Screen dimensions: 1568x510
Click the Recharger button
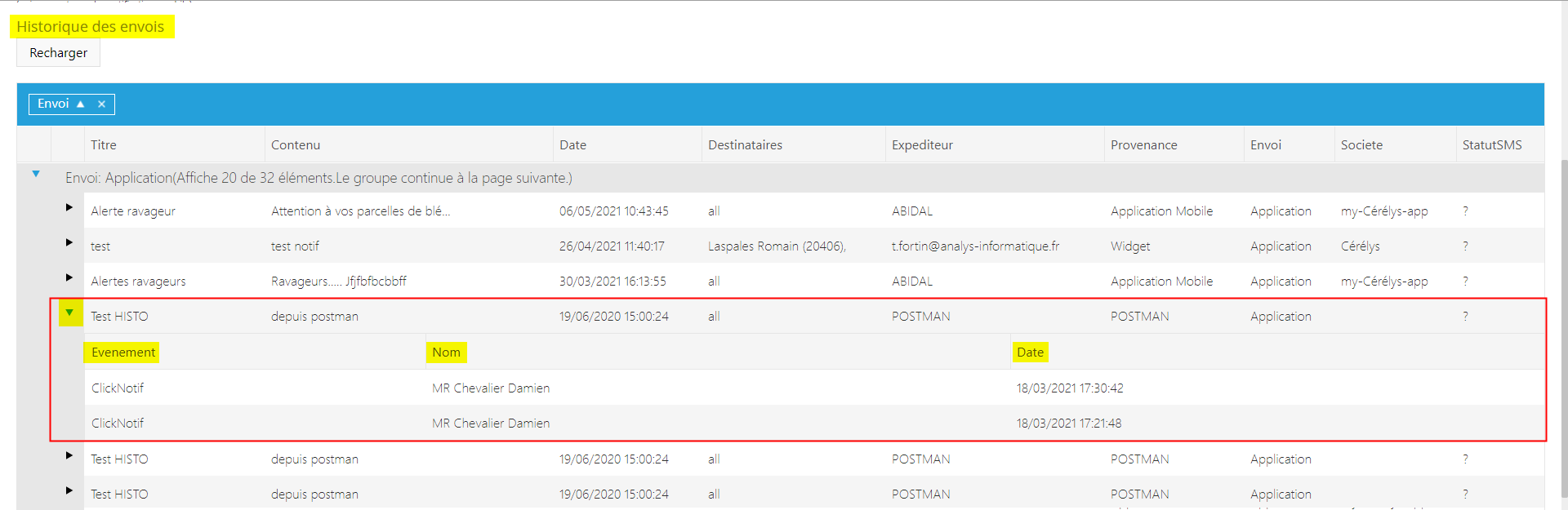pos(58,53)
